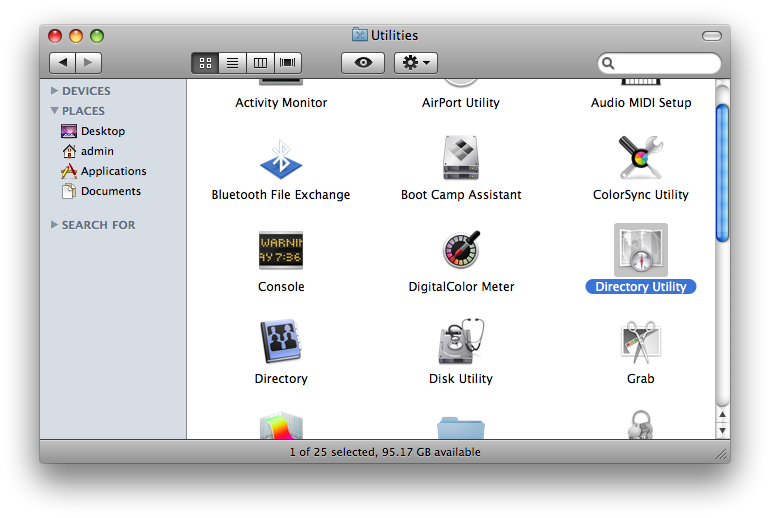Select the Directory address book icon
Screen dimensions: 770x518
pyautogui.click(x=281, y=342)
